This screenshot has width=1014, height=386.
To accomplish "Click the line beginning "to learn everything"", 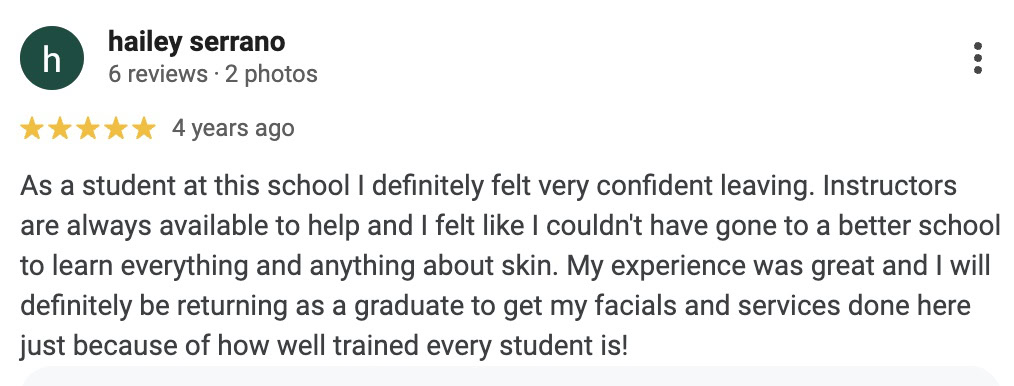I will pyautogui.click(x=505, y=266).
